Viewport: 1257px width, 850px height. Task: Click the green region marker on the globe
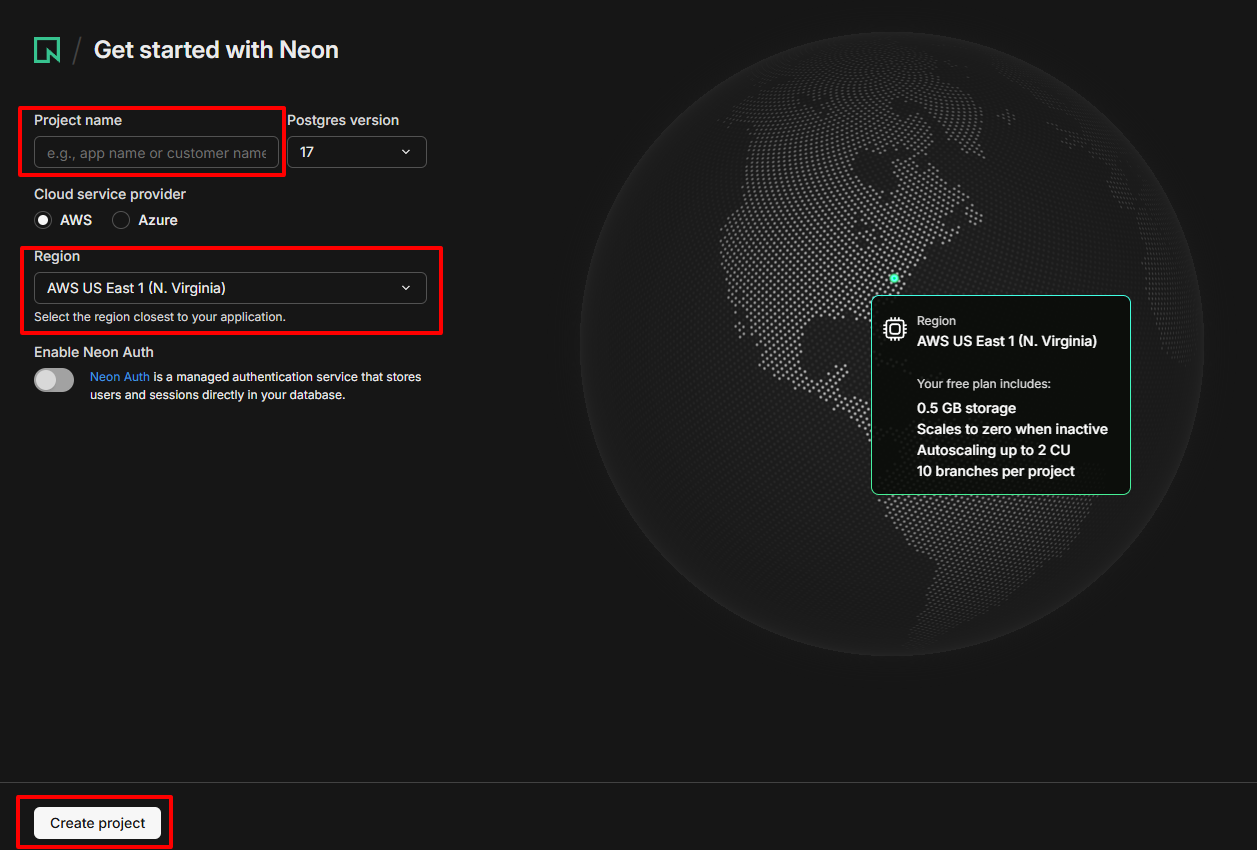(x=894, y=278)
